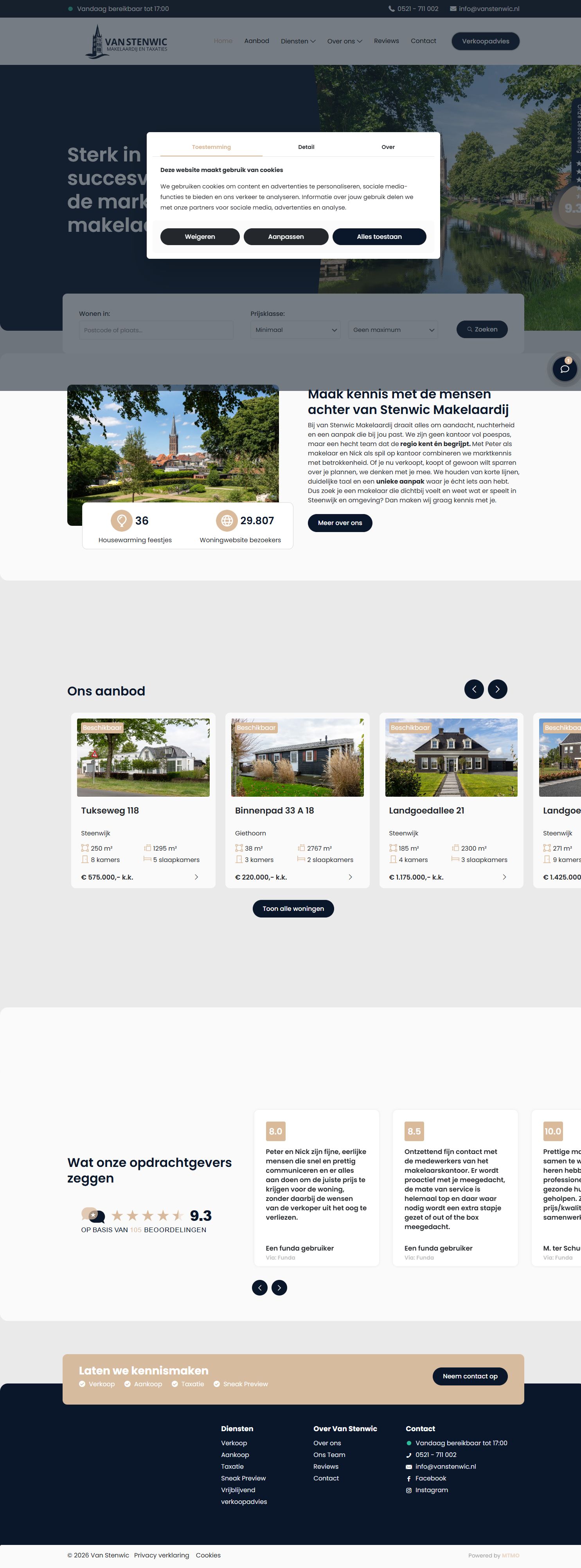Viewport: 581px width, 1568px height.
Task: Open Aanbod in navigation
Action: 256,41
